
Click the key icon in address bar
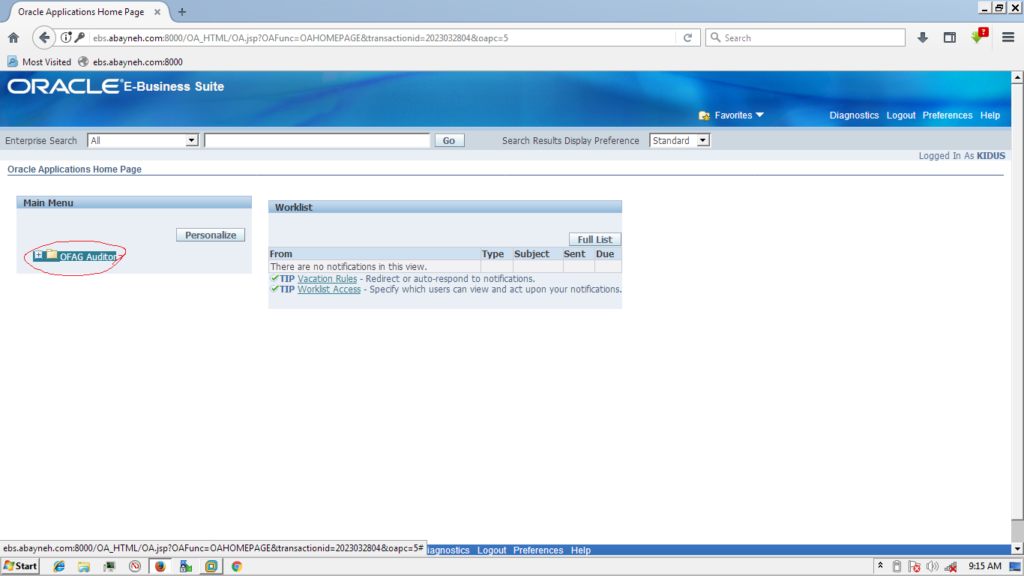(80, 38)
